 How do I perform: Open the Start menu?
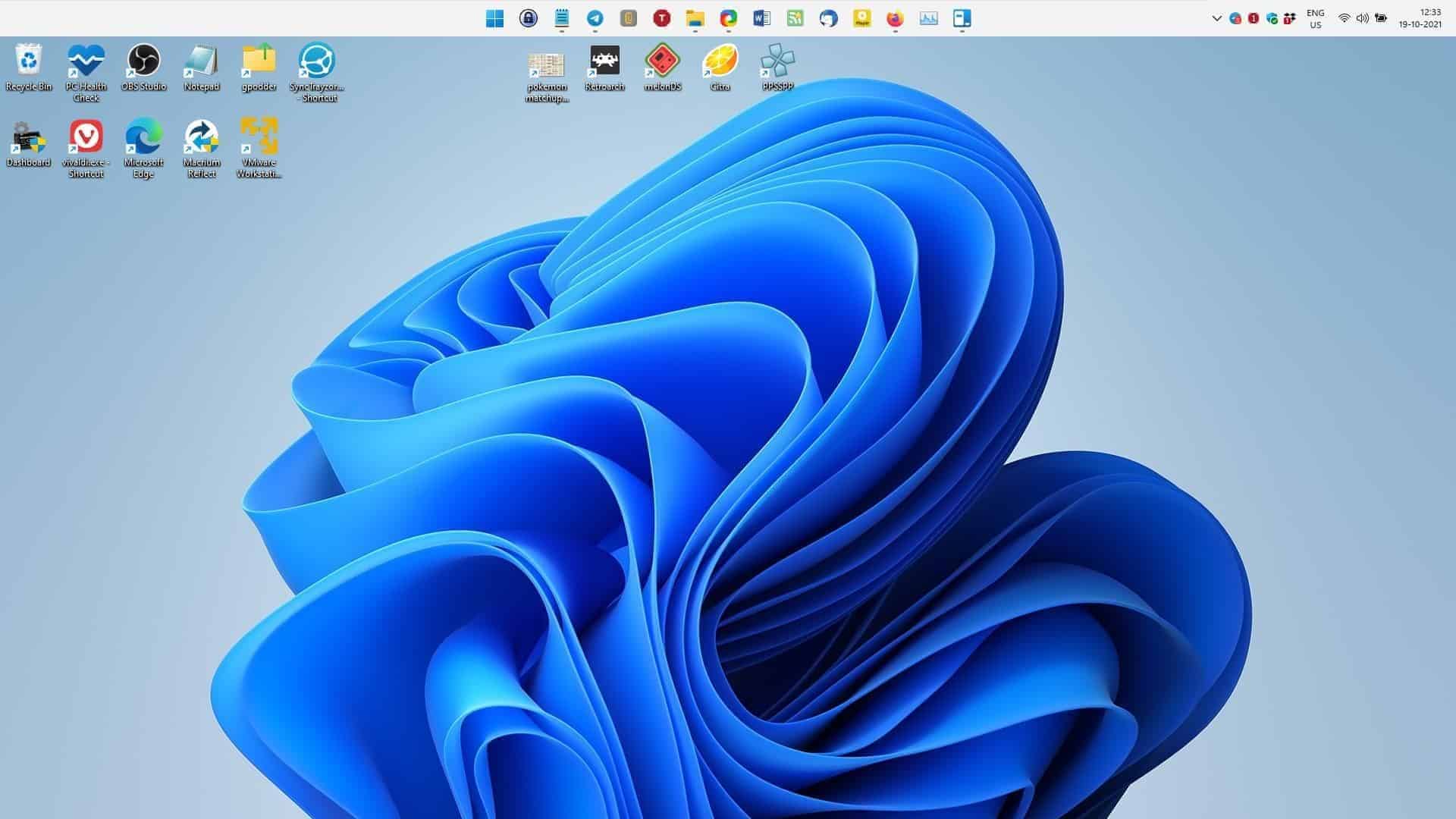pyautogui.click(x=495, y=19)
